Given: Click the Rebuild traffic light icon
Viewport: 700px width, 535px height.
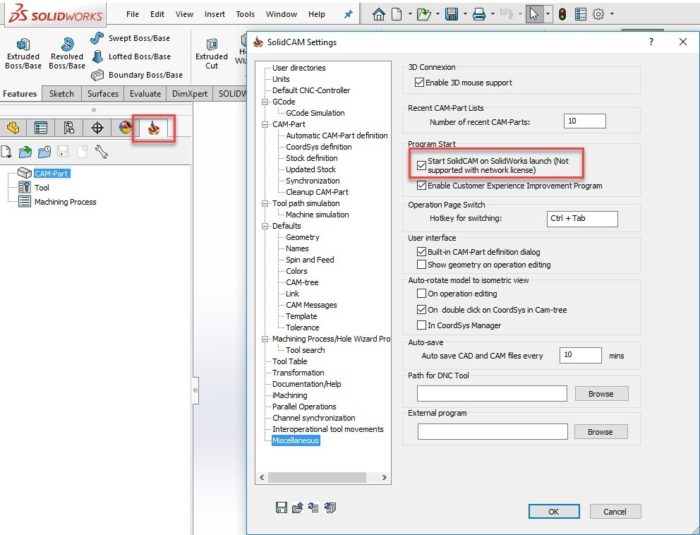Looking at the screenshot, I should coord(562,14).
